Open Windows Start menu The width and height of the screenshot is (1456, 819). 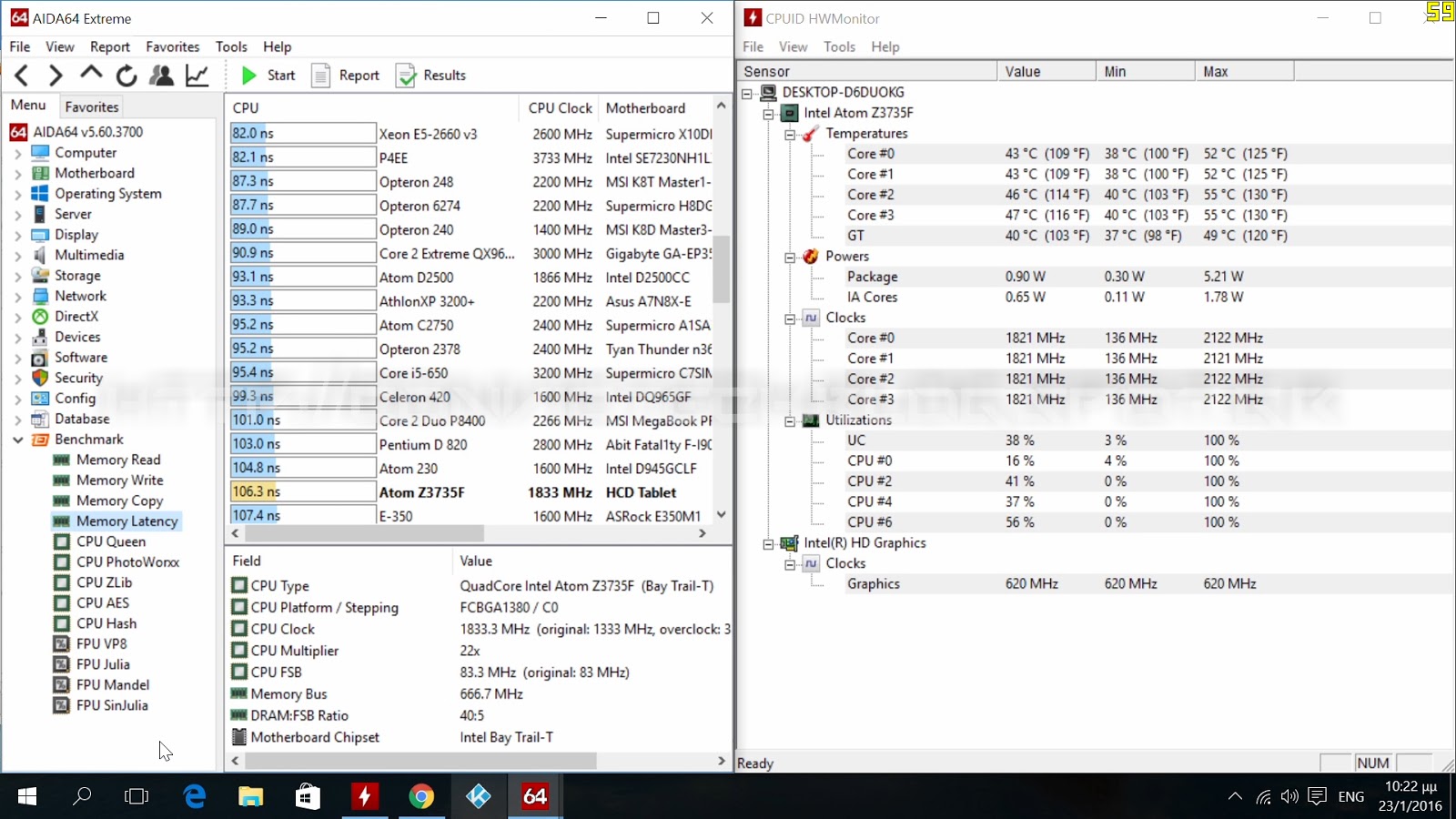coord(27,796)
